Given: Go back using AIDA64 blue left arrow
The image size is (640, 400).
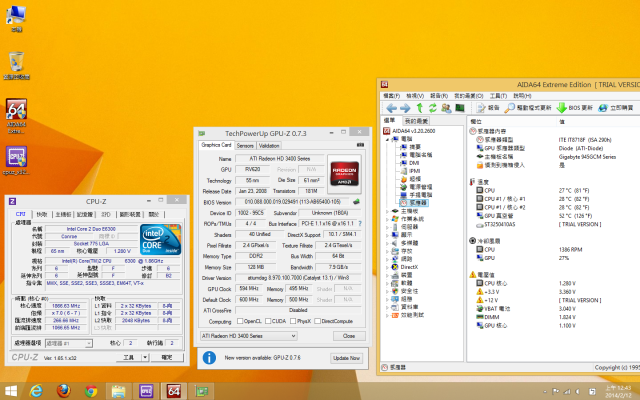Looking at the screenshot, I should (391, 108).
